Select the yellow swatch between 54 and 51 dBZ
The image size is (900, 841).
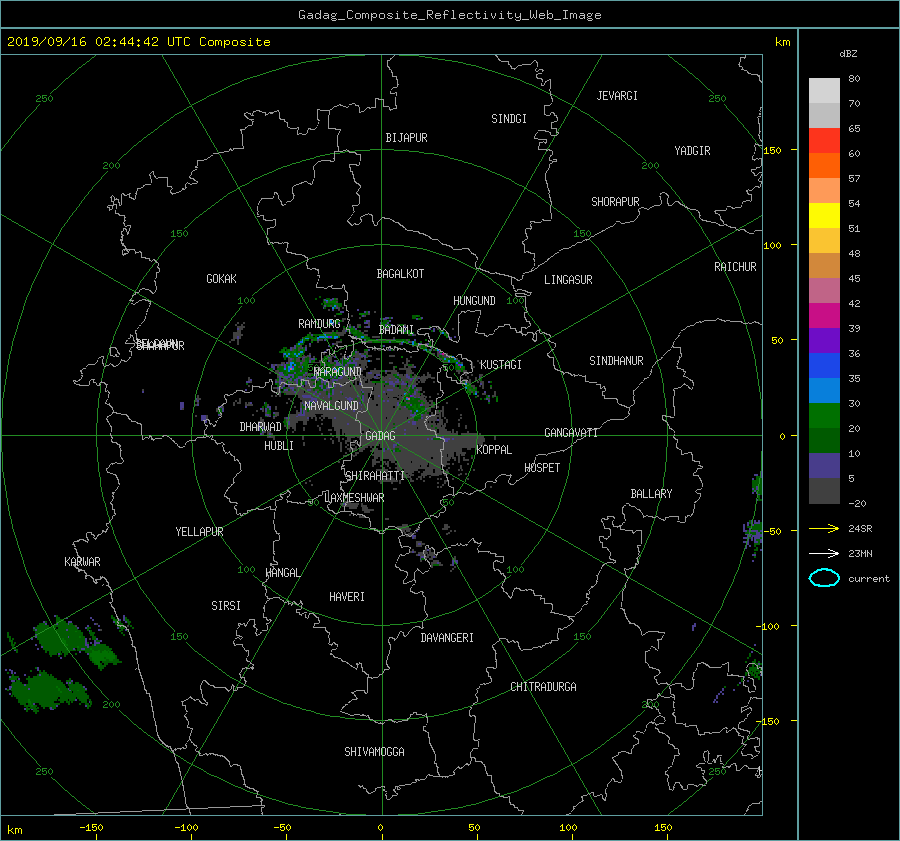[x=824, y=215]
